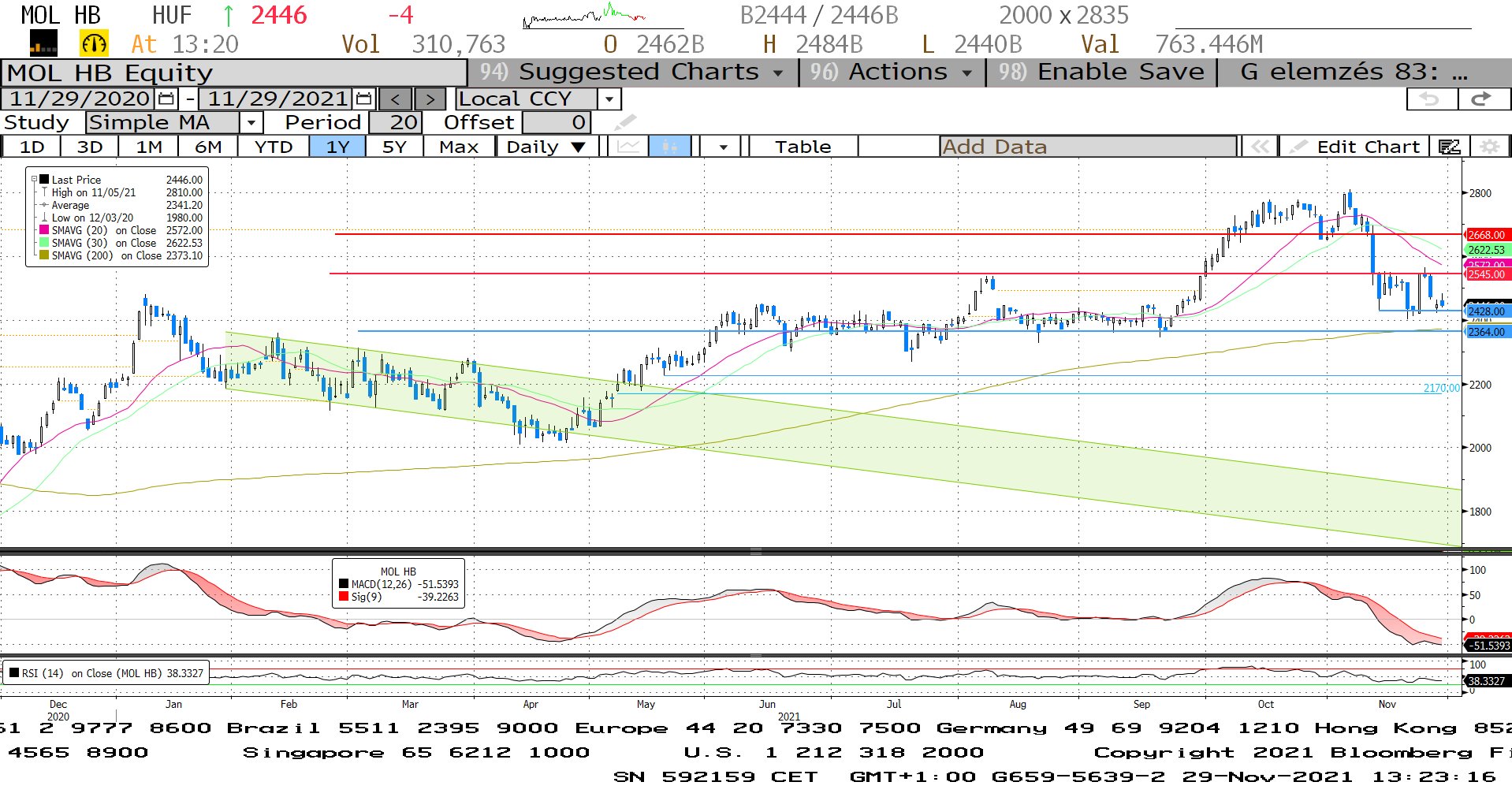The image size is (1512, 808).
Task: Click the yellow gauge indicator icon
Action: point(94,43)
